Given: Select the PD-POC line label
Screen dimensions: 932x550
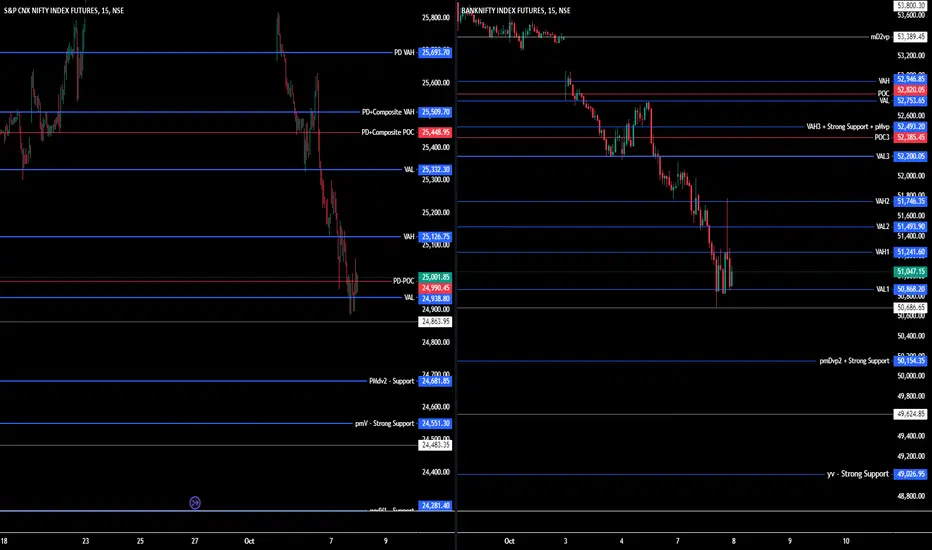Looking at the screenshot, I should 404,281.
